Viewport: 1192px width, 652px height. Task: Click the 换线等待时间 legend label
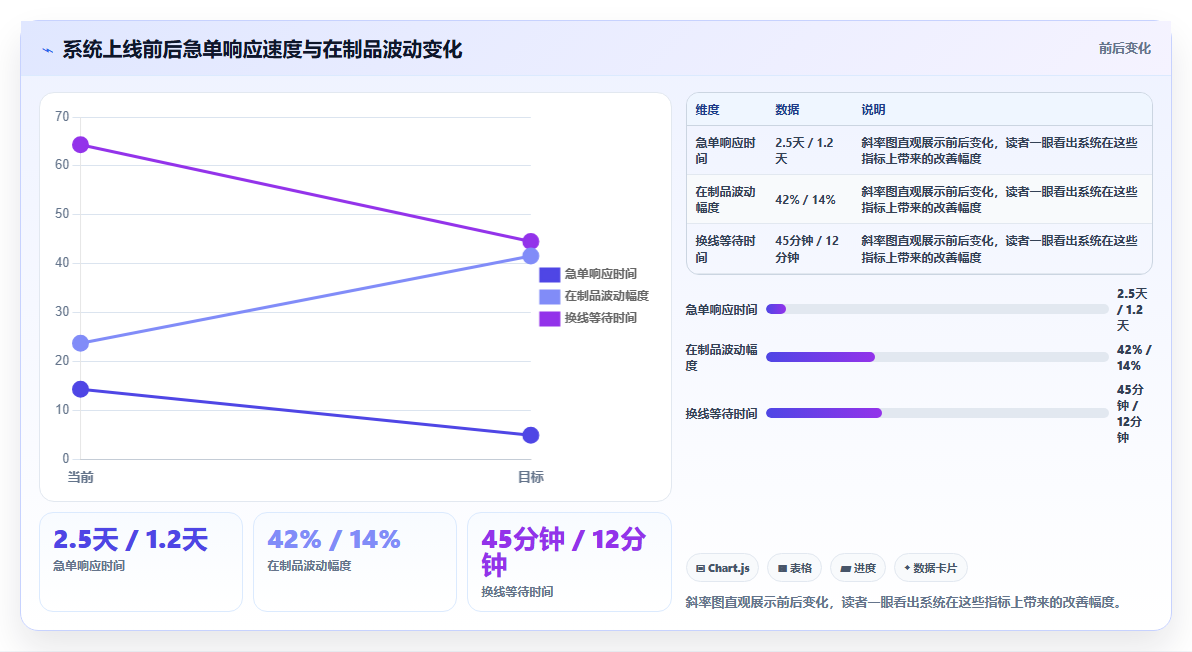point(601,318)
